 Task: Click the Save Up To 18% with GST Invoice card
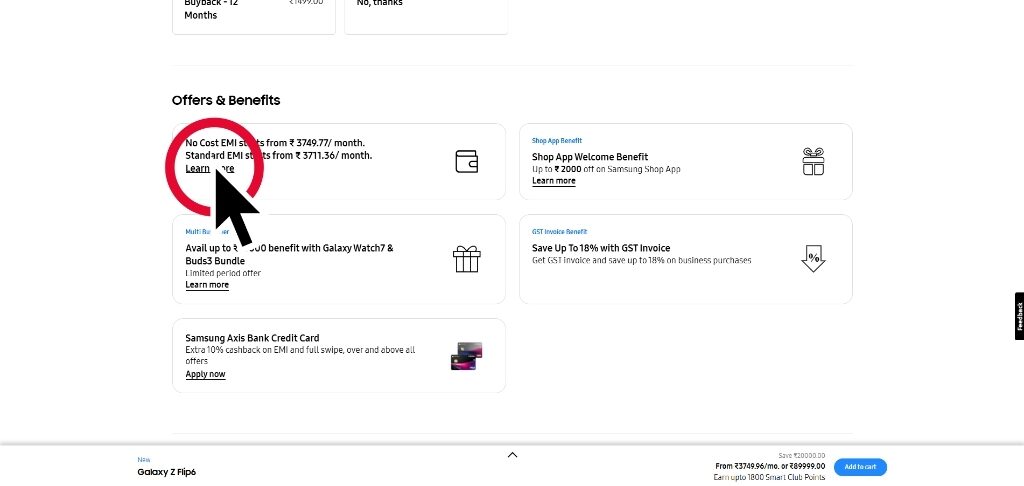pos(685,259)
